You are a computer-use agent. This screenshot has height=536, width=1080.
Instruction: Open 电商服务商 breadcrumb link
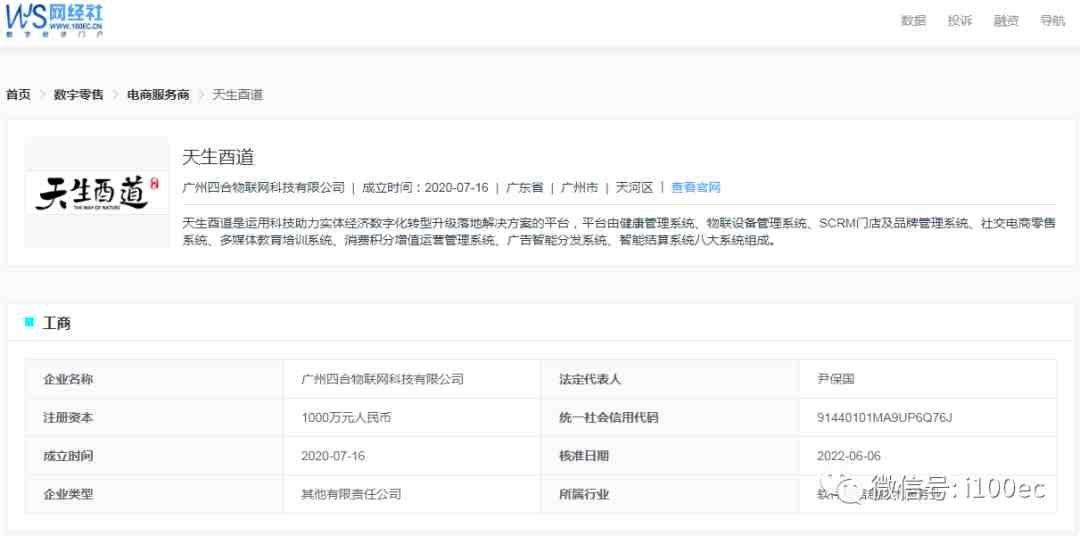(158, 95)
